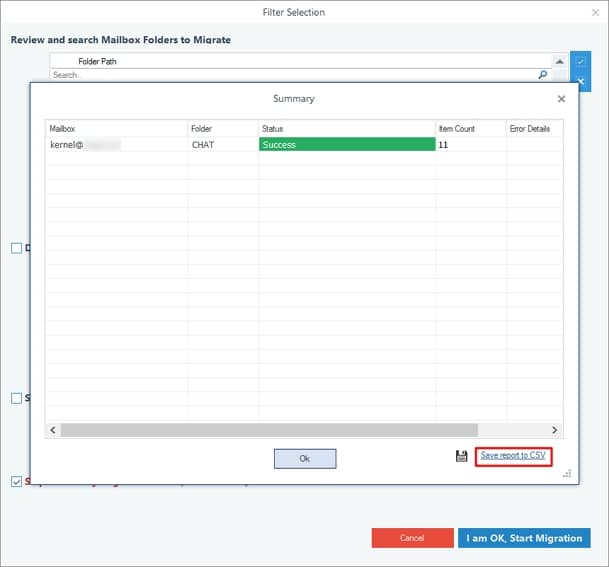This screenshot has height=567, width=609.
Task: Click the floppy disk save icon
Action: (x=461, y=456)
